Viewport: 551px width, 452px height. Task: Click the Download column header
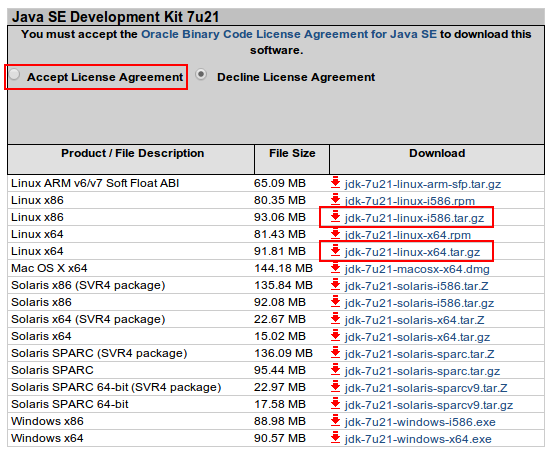pos(437,153)
